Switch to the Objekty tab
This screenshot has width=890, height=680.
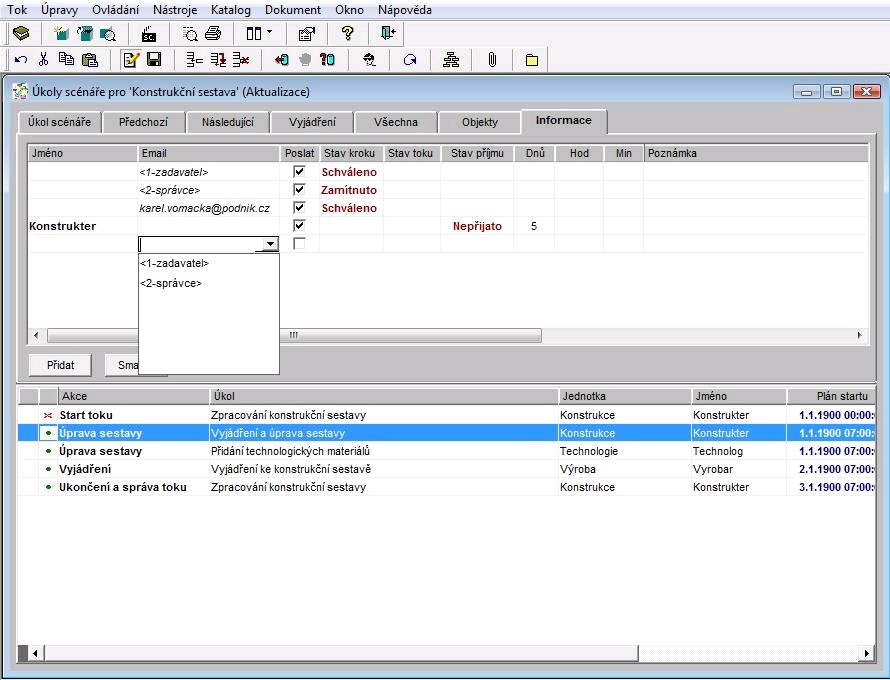click(480, 122)
